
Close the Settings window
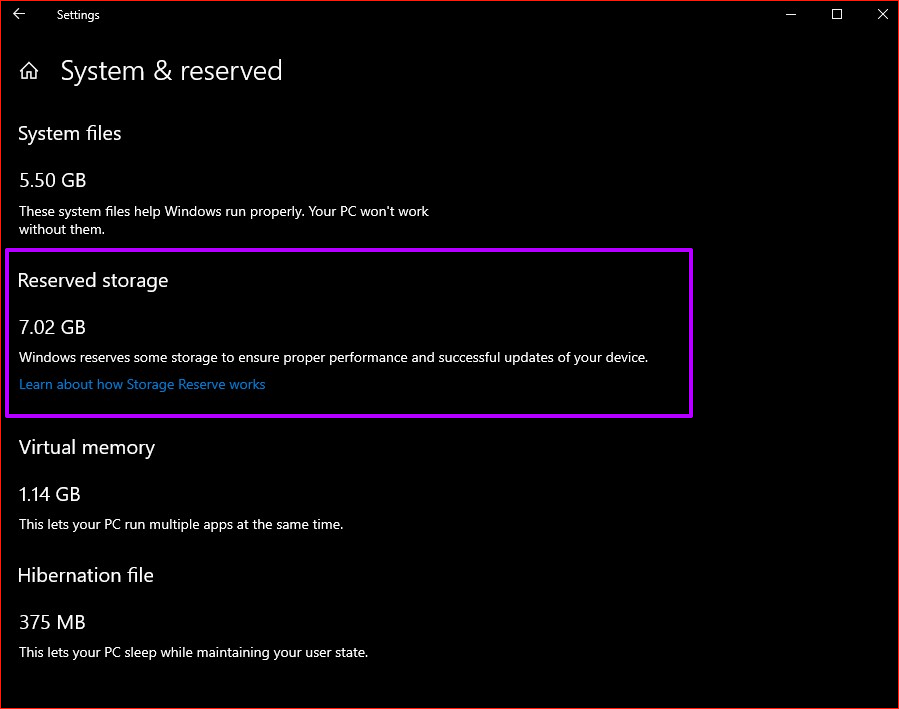coord(881,15)
